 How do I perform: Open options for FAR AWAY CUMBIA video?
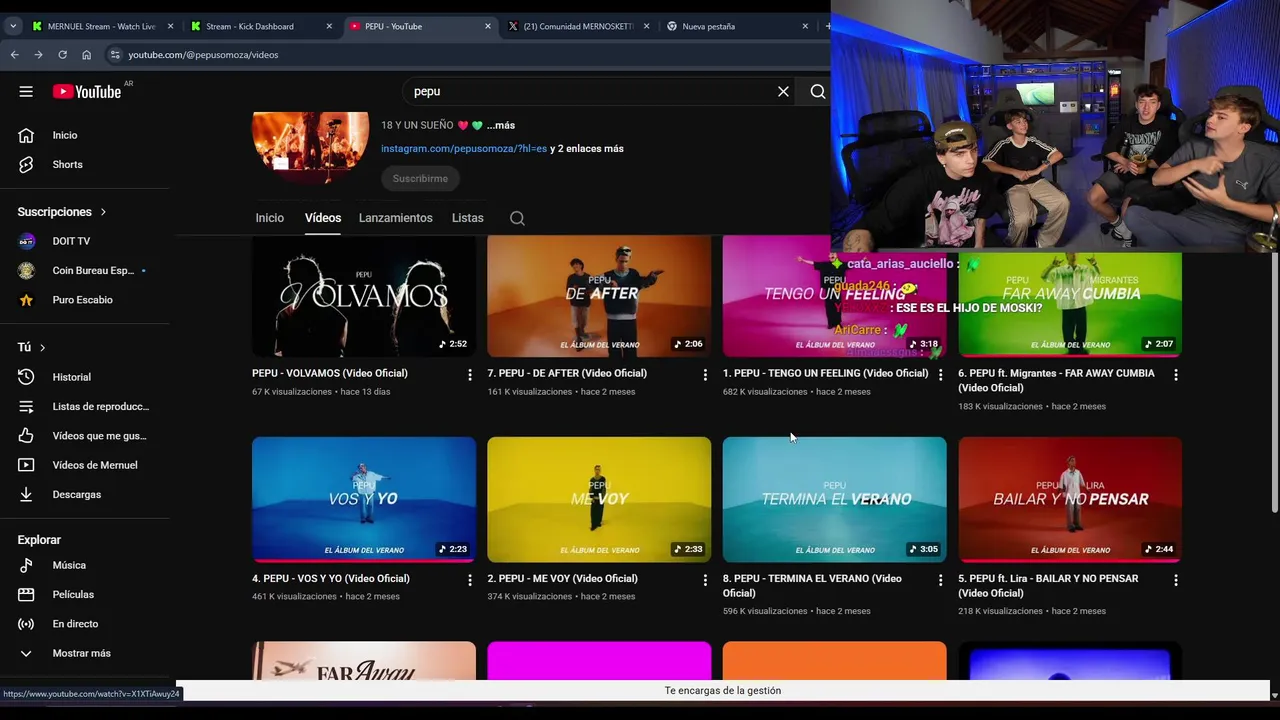click(1176, 374)
